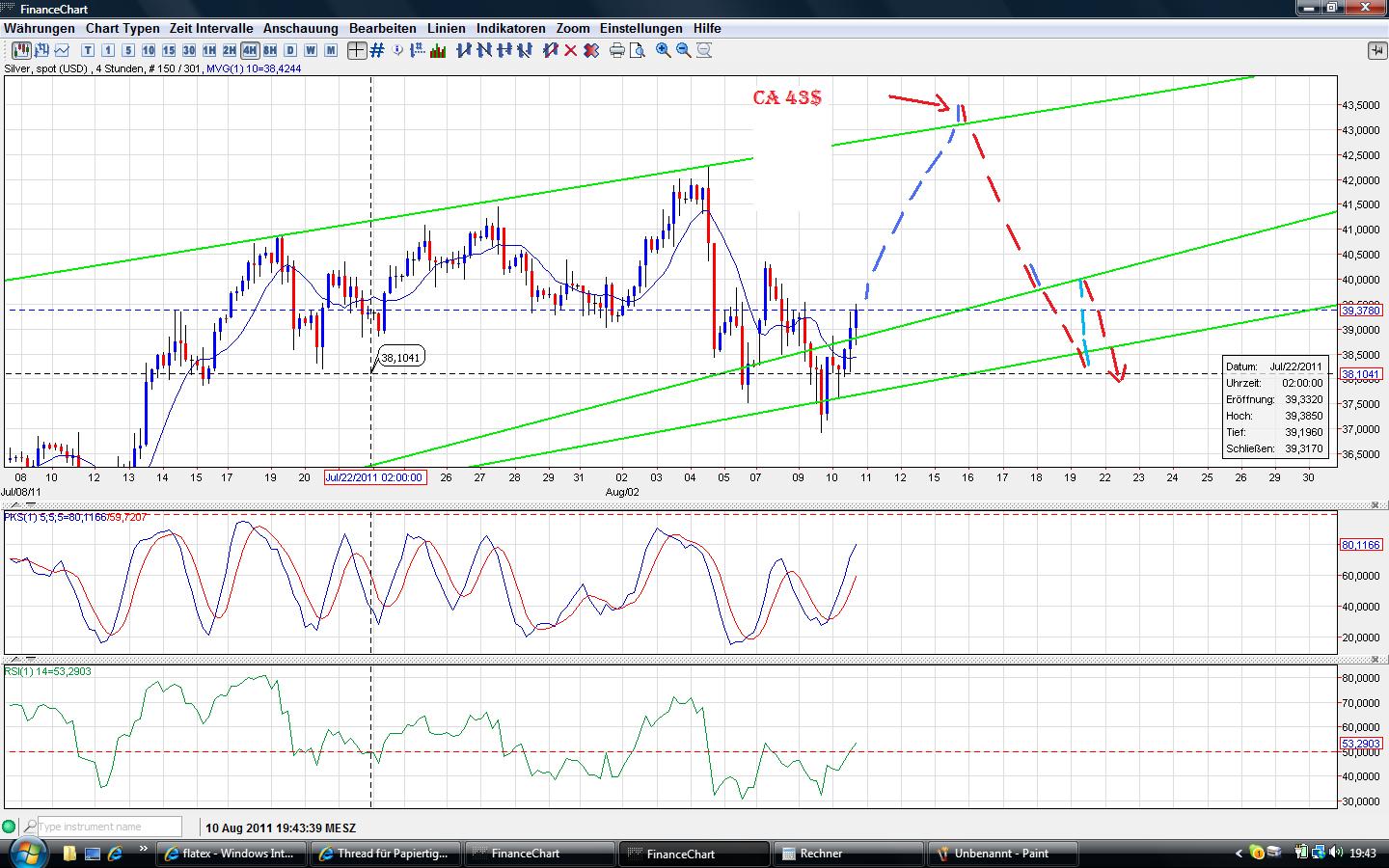Open the Hilfe menu

point(707,28)
